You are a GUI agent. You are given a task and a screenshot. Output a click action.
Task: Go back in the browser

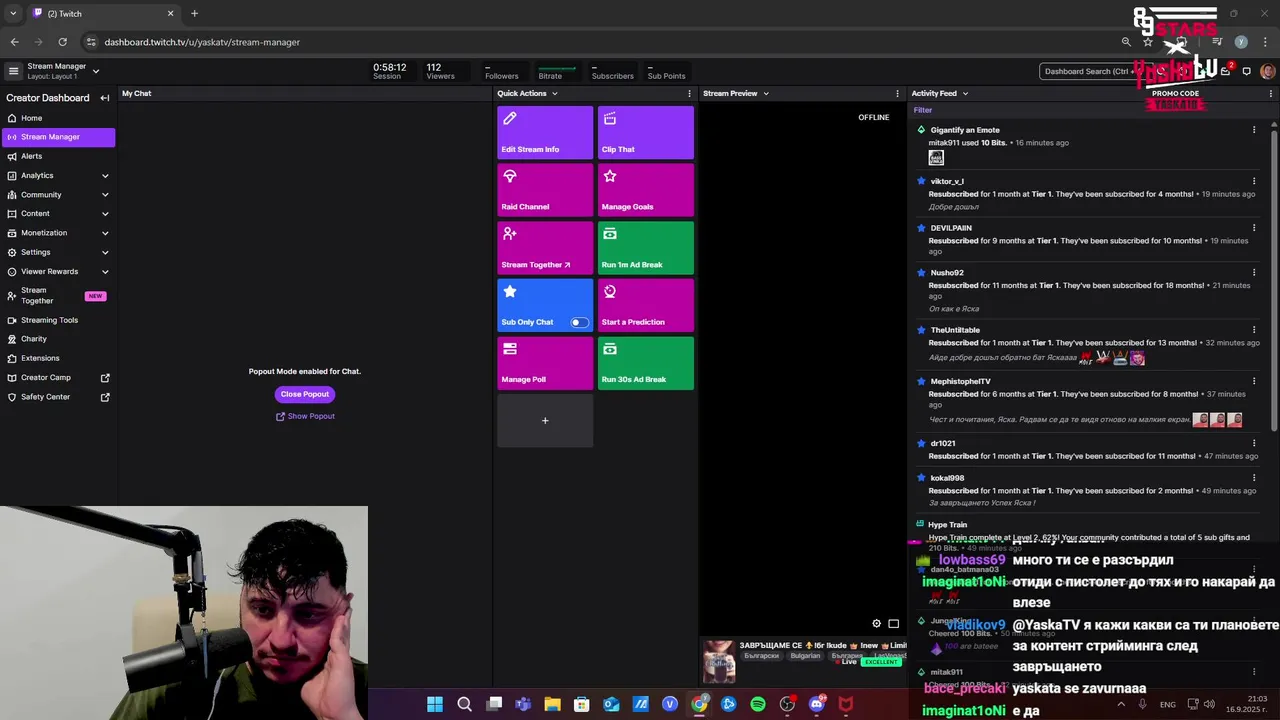tap(14, 42)
